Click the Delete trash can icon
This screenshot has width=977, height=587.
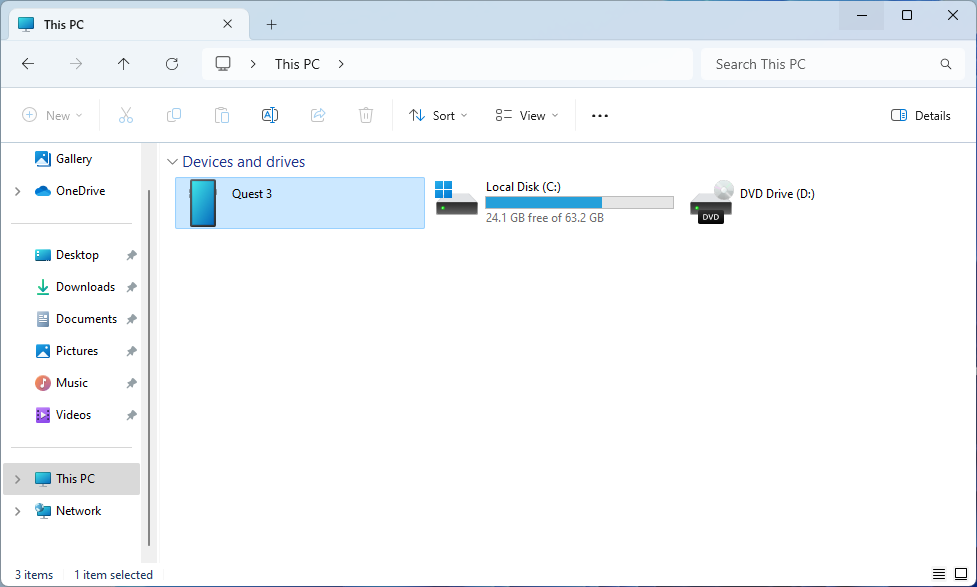(x=366, y=116)
